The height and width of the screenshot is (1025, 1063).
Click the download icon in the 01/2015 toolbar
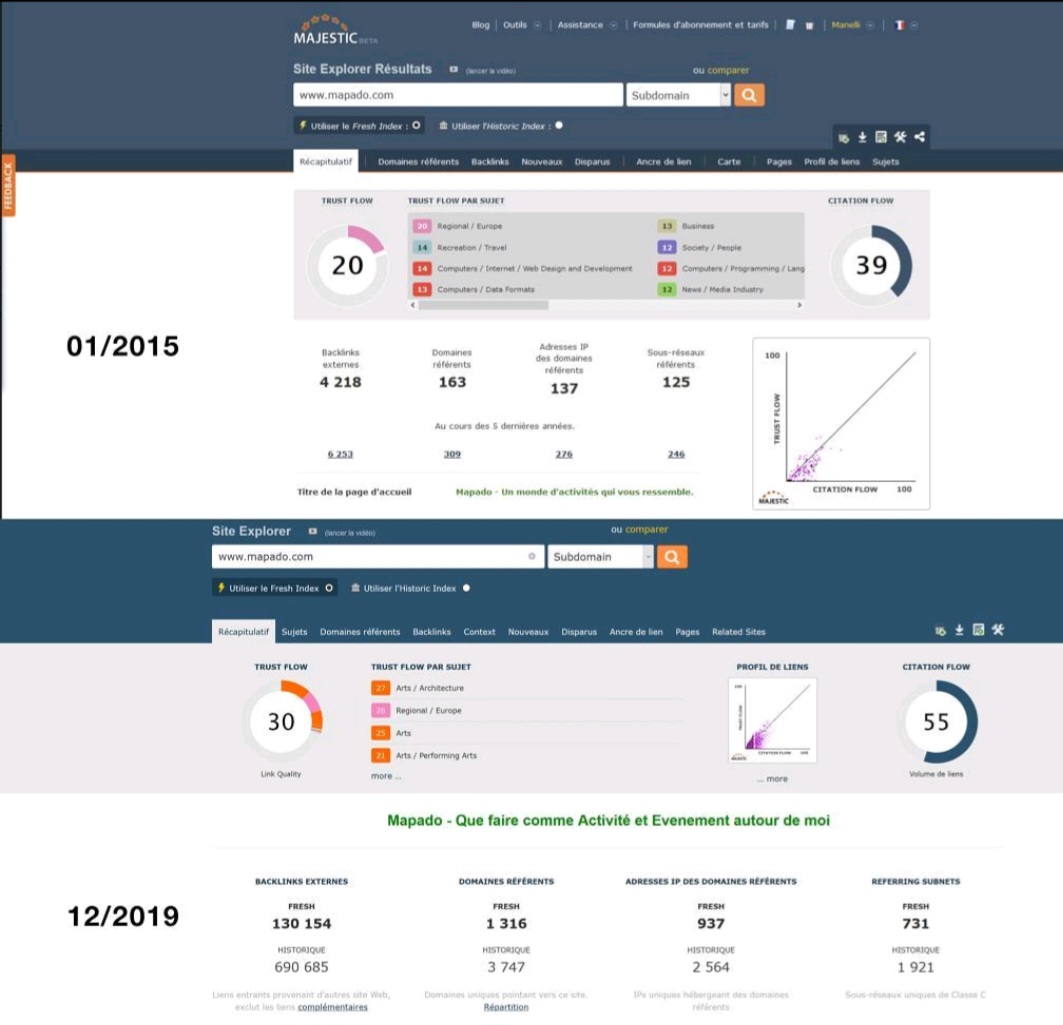click(862, 137)
